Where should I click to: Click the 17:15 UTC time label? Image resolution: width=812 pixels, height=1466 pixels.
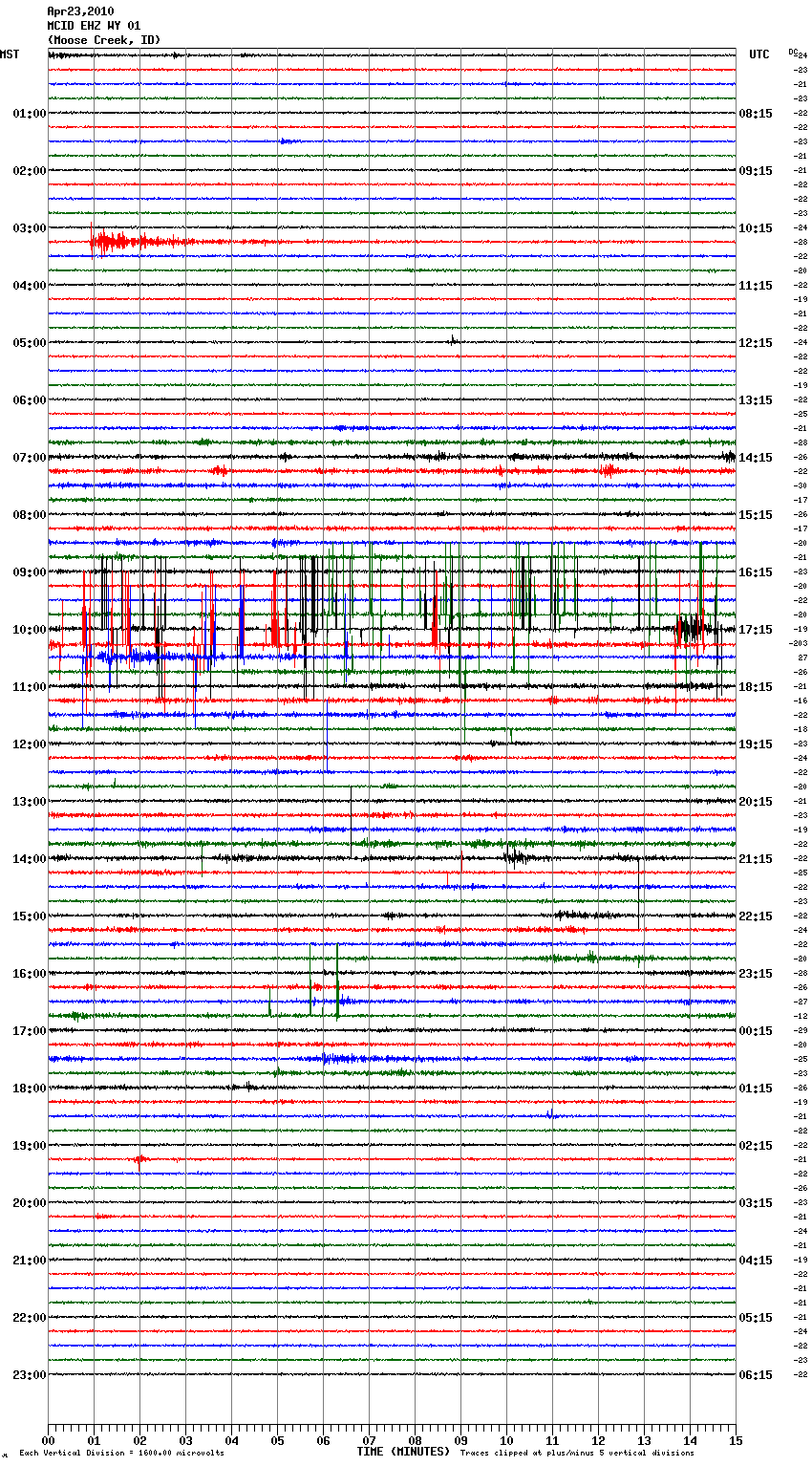point(756,630)
